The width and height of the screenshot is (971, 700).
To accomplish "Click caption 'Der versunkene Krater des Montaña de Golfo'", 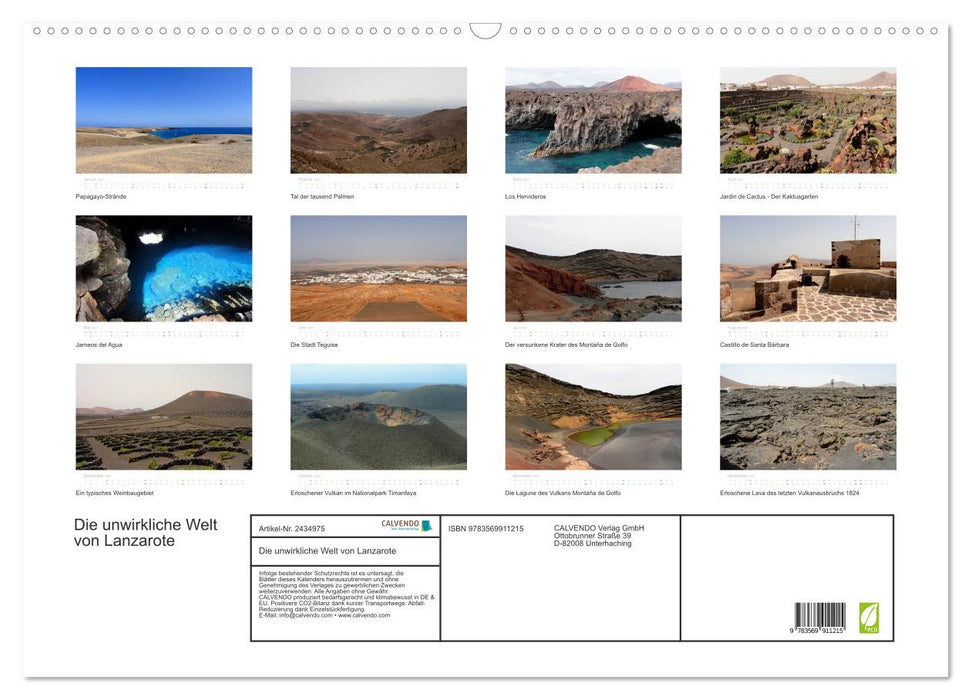I will (x=566, y=345).
